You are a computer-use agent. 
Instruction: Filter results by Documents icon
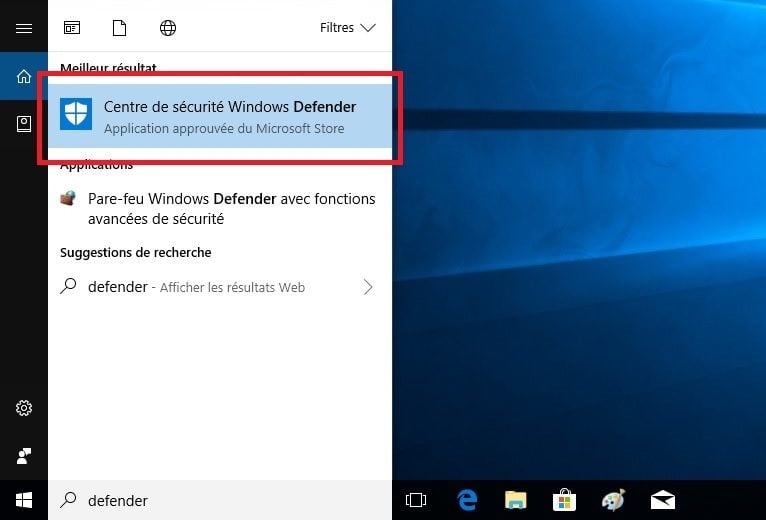[x=119, y=28]
